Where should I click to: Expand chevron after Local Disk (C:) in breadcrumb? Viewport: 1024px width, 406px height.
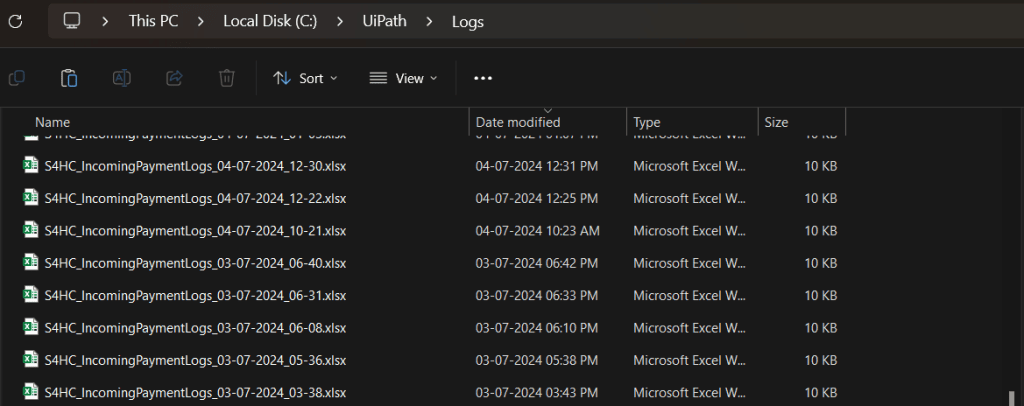(340, 22)
